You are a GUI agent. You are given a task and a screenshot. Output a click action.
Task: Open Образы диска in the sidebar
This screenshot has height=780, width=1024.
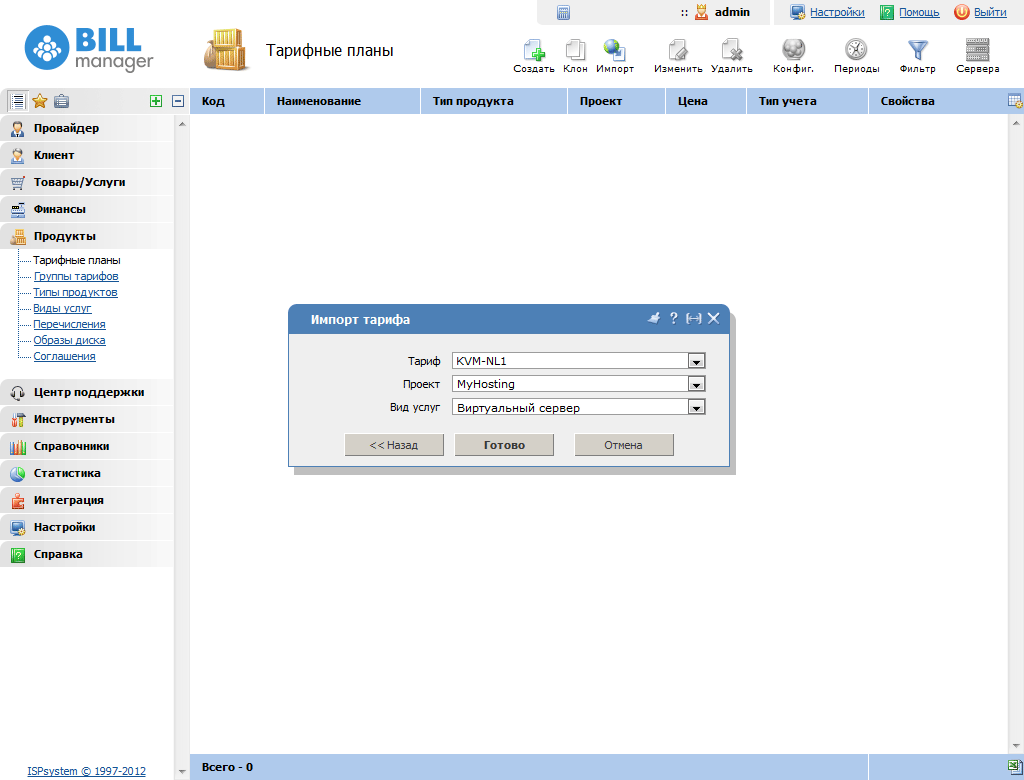69,340
